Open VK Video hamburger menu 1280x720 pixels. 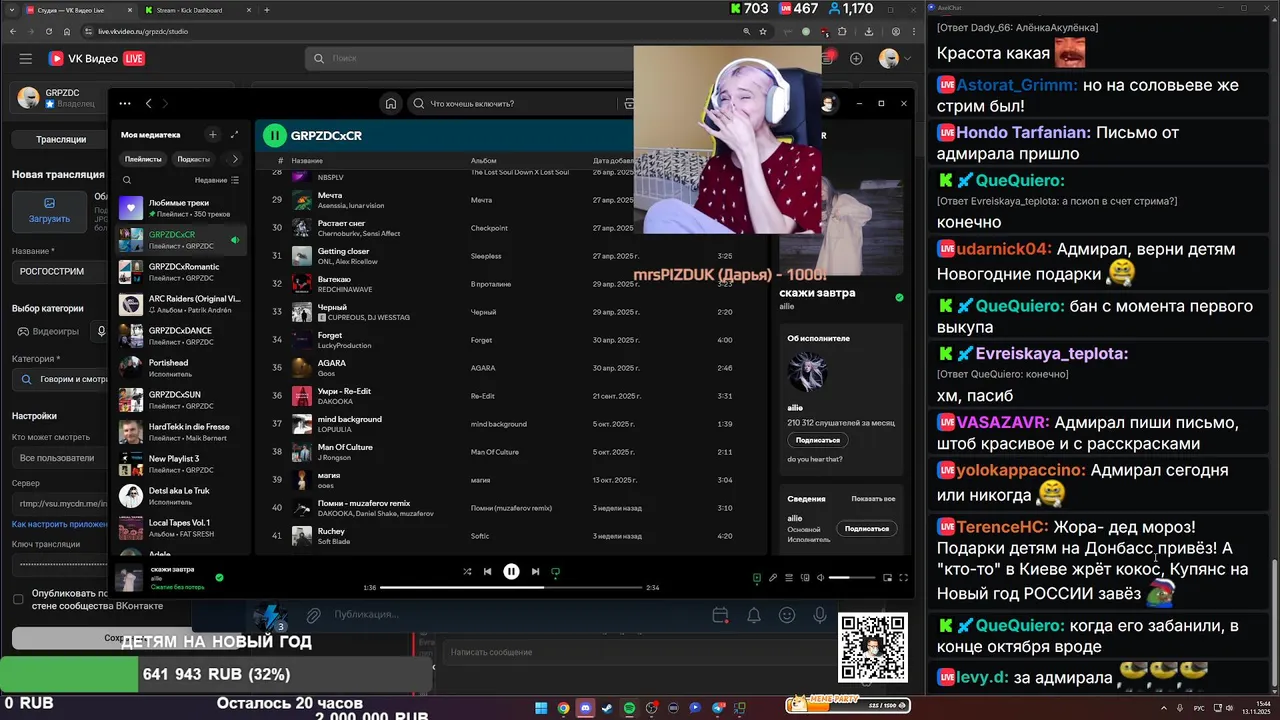[x=26, y=59]
